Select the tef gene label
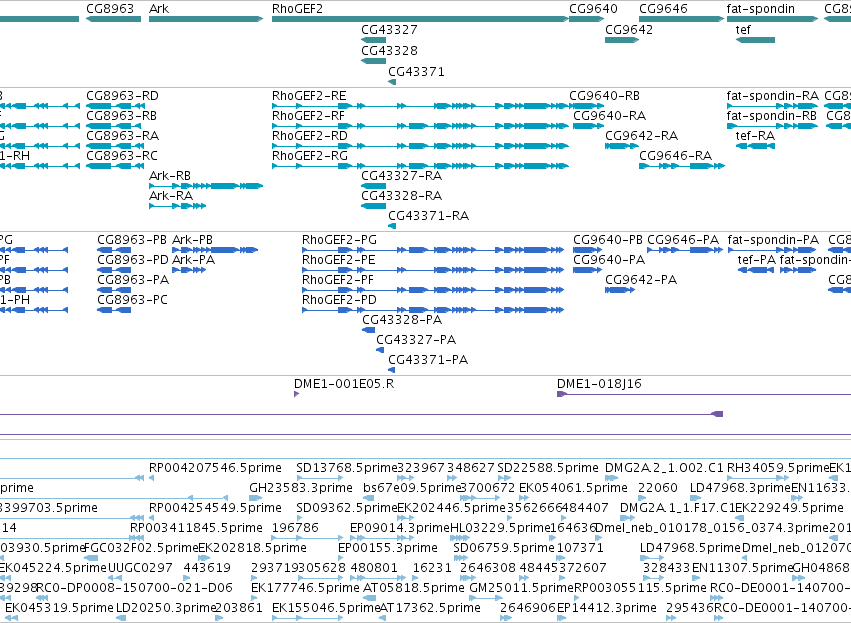Image resolution: width=851 pixels, height=623 pixels. 744,29
